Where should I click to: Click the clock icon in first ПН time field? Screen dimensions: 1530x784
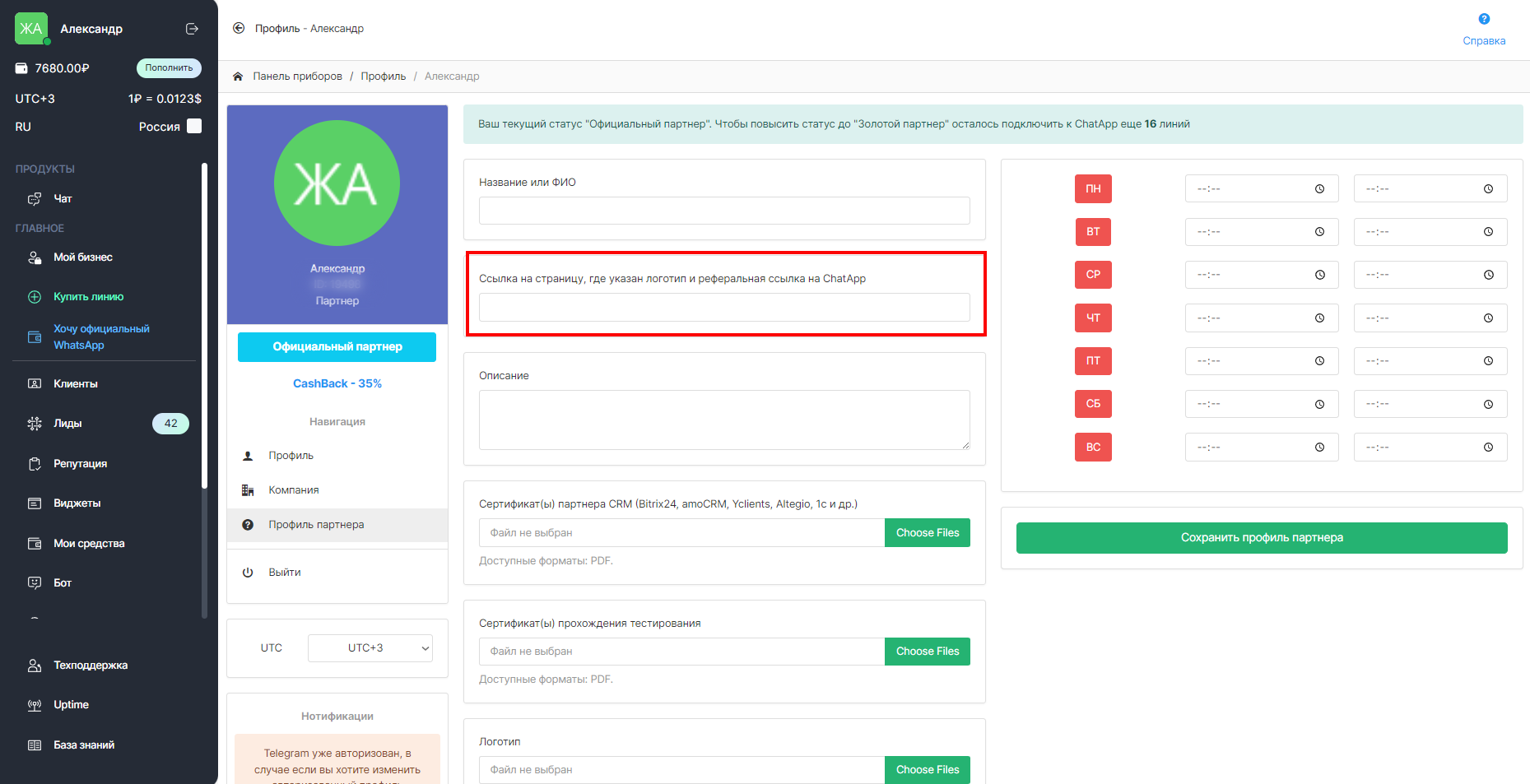pos(1319,189)
